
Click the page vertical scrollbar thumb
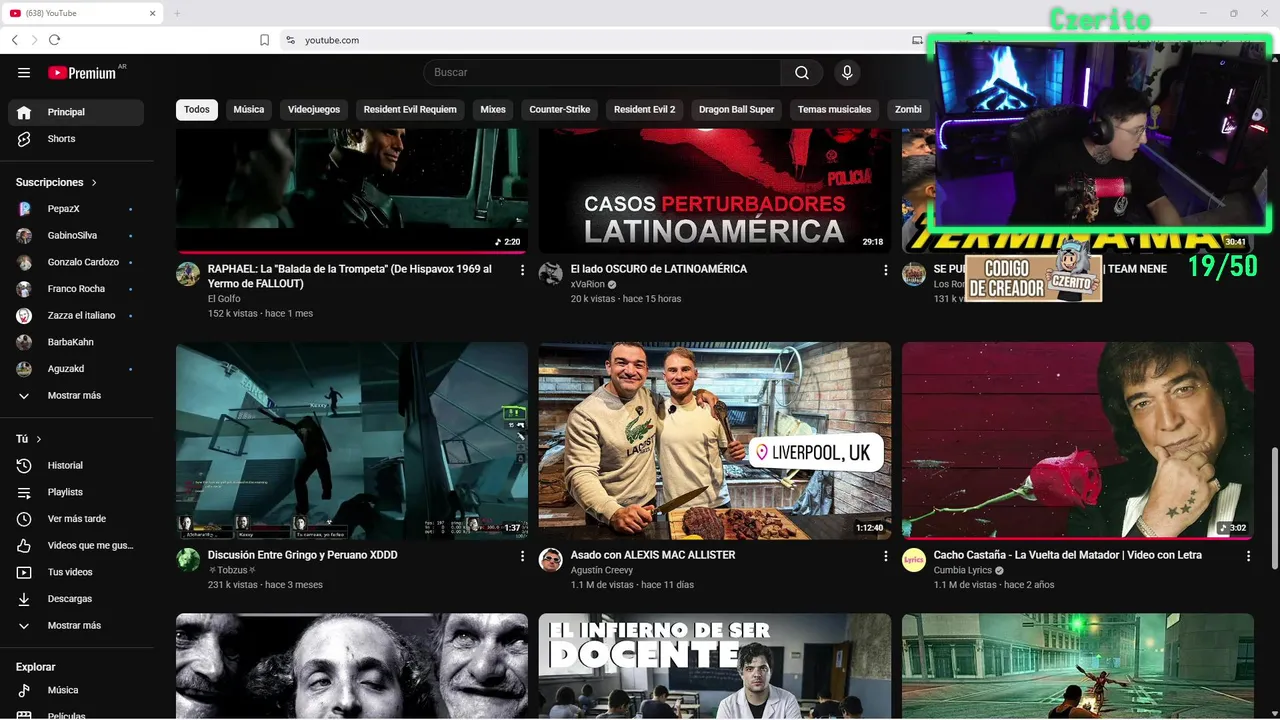(1274, 508)
